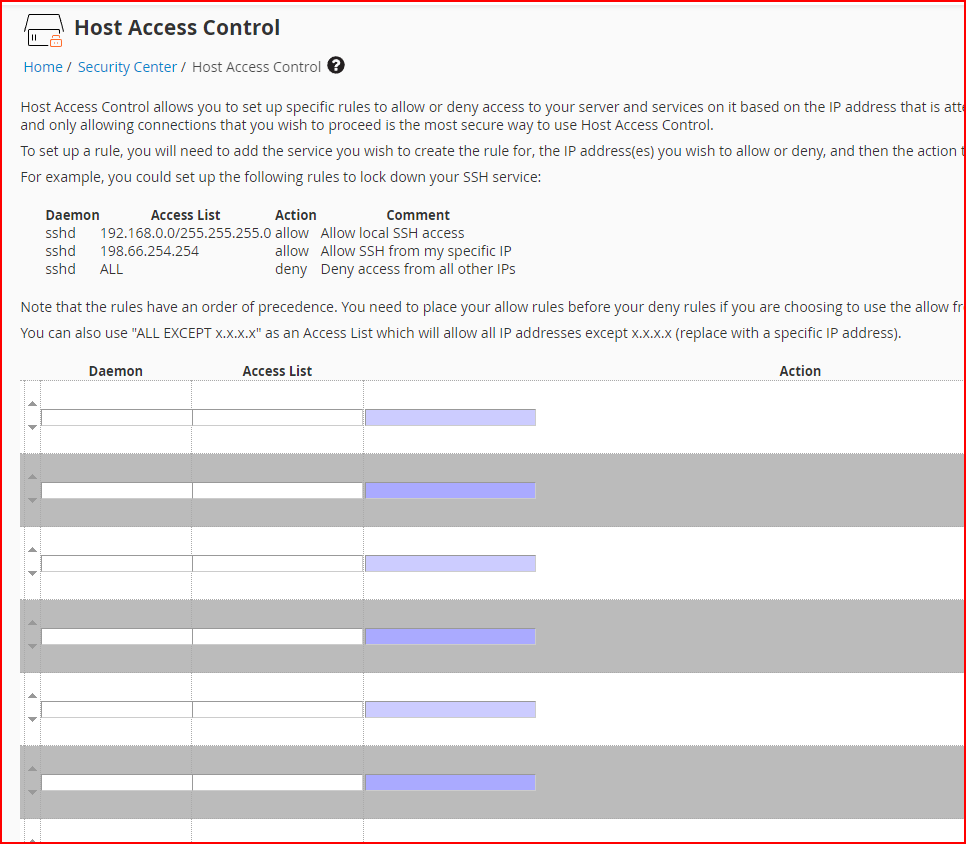Click the 'Host Access Control' page title

(177, 28)
